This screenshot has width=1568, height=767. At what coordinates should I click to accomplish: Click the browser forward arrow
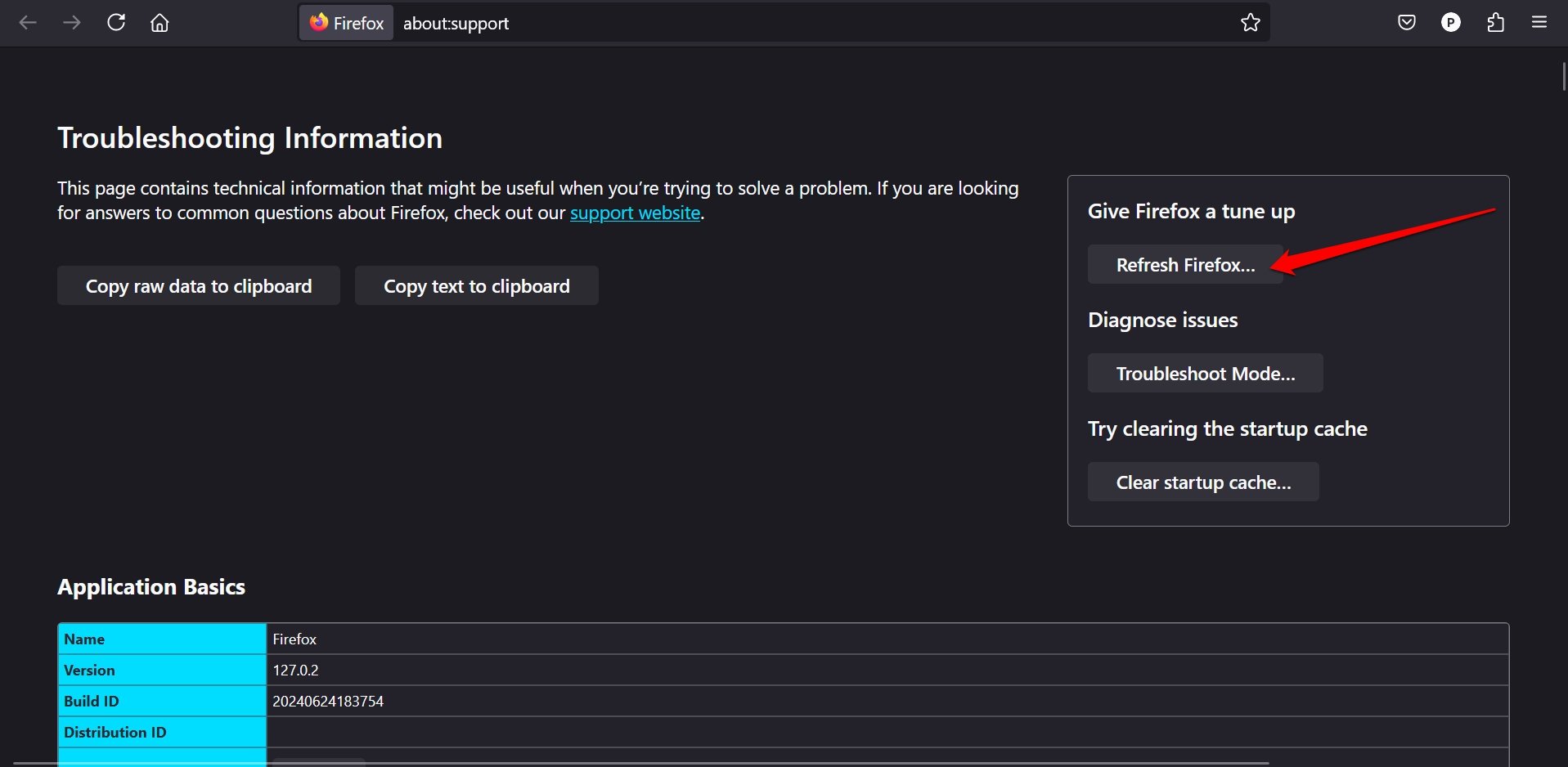click(x=72, y=23)
